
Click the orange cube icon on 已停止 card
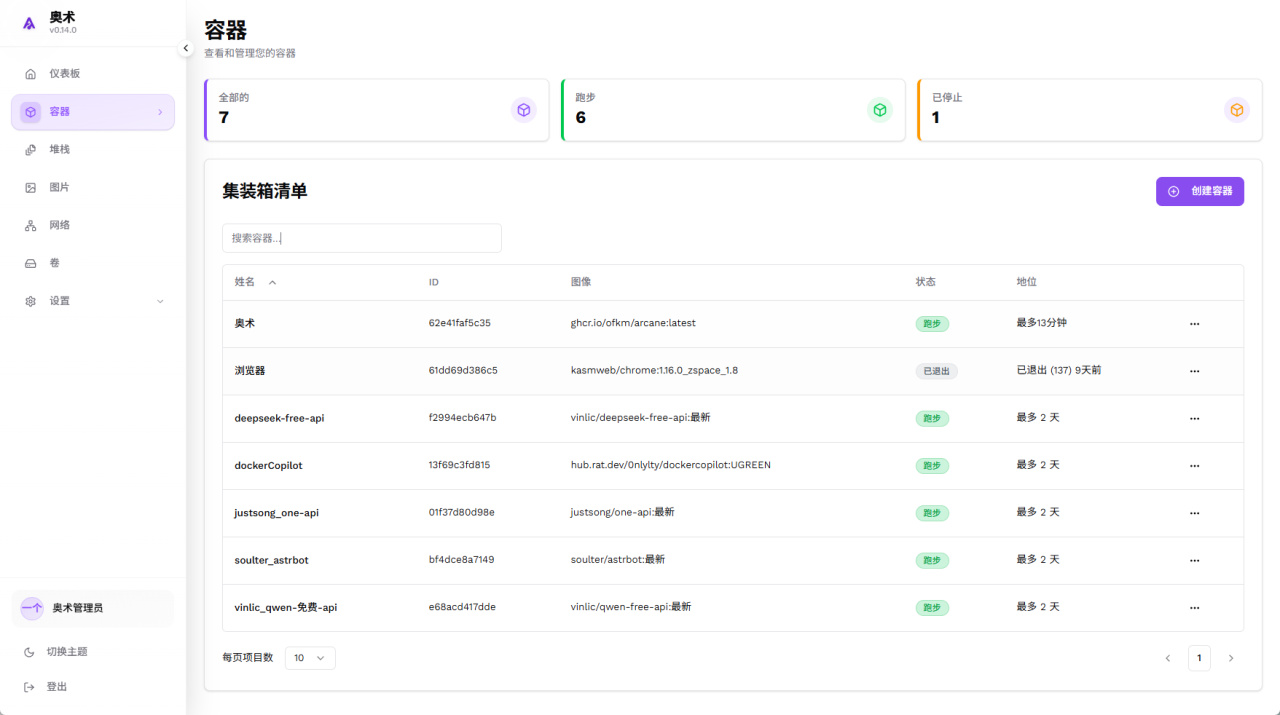coord(1237,110)
